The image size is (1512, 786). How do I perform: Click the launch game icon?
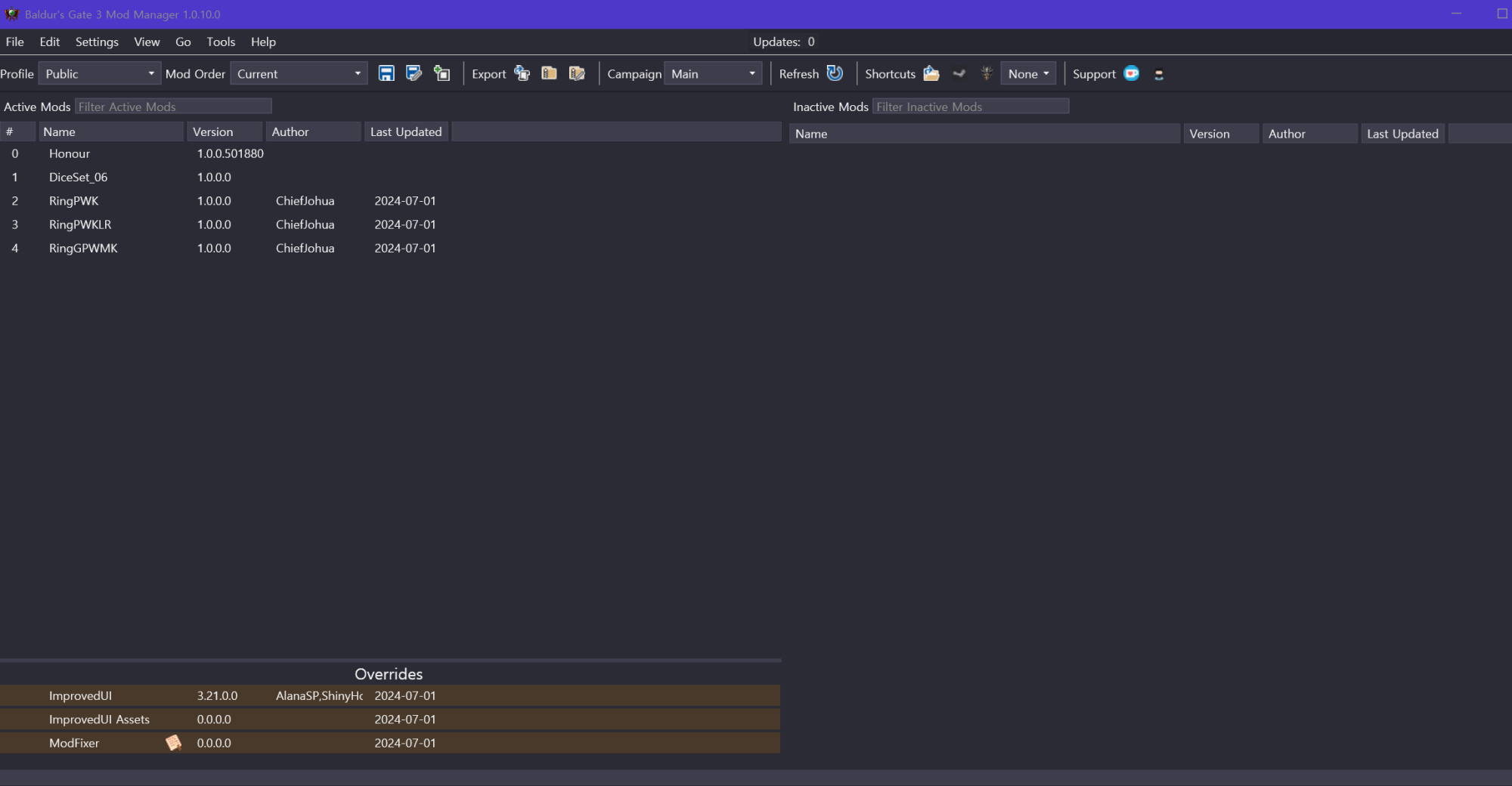click(987, 73)
